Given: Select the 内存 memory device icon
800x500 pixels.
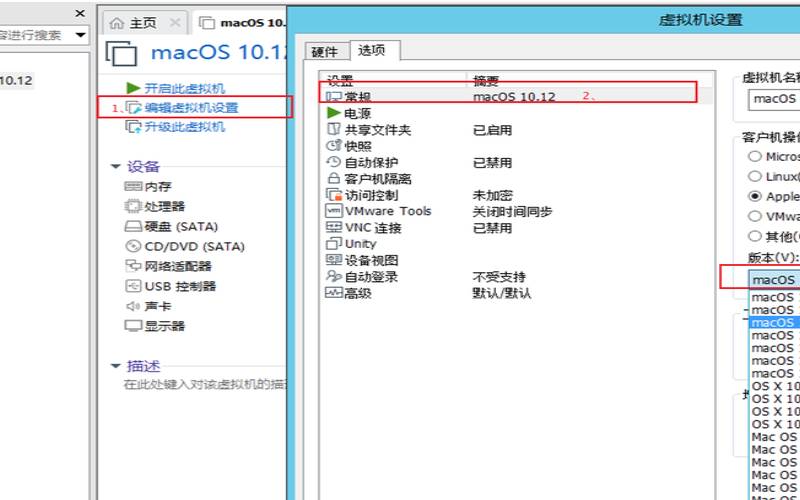Looking at the screenshot, I should (x=133, y=186).
